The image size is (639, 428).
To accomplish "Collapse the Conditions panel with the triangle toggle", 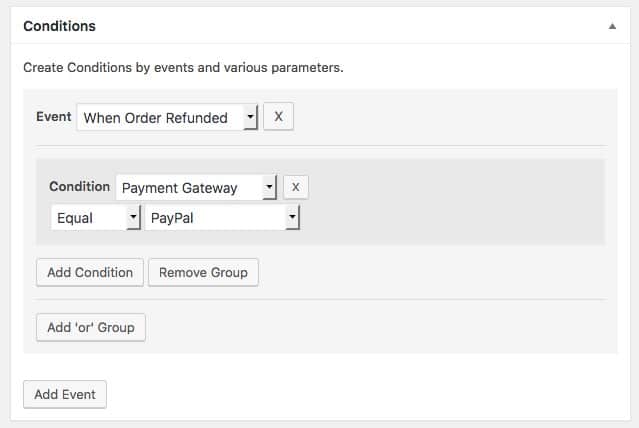I will [x=612, y=27].
